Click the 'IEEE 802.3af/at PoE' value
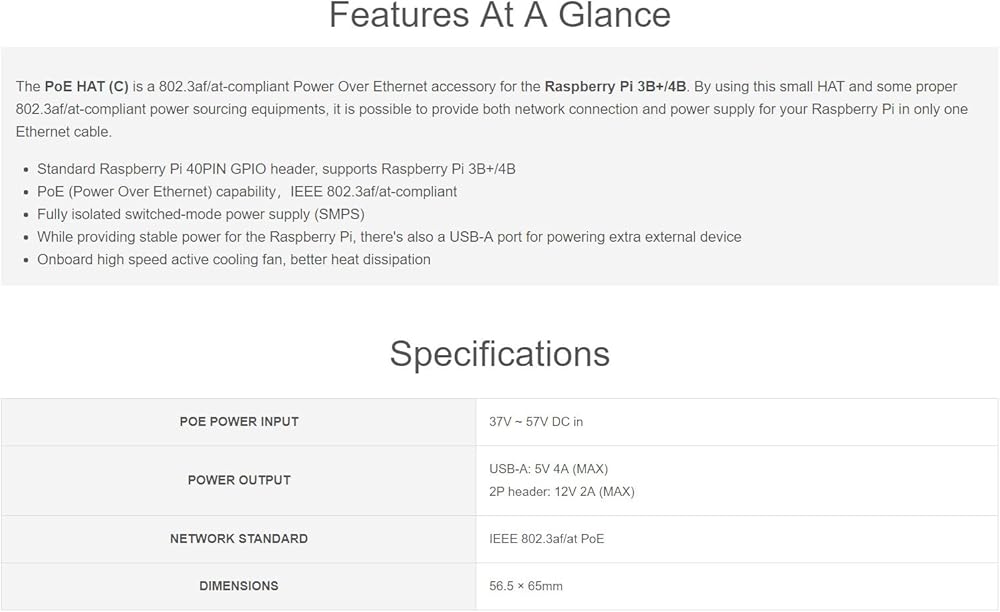Viewport: 1000px width, 612px height. pyautogui.click(x=546, y=539)
